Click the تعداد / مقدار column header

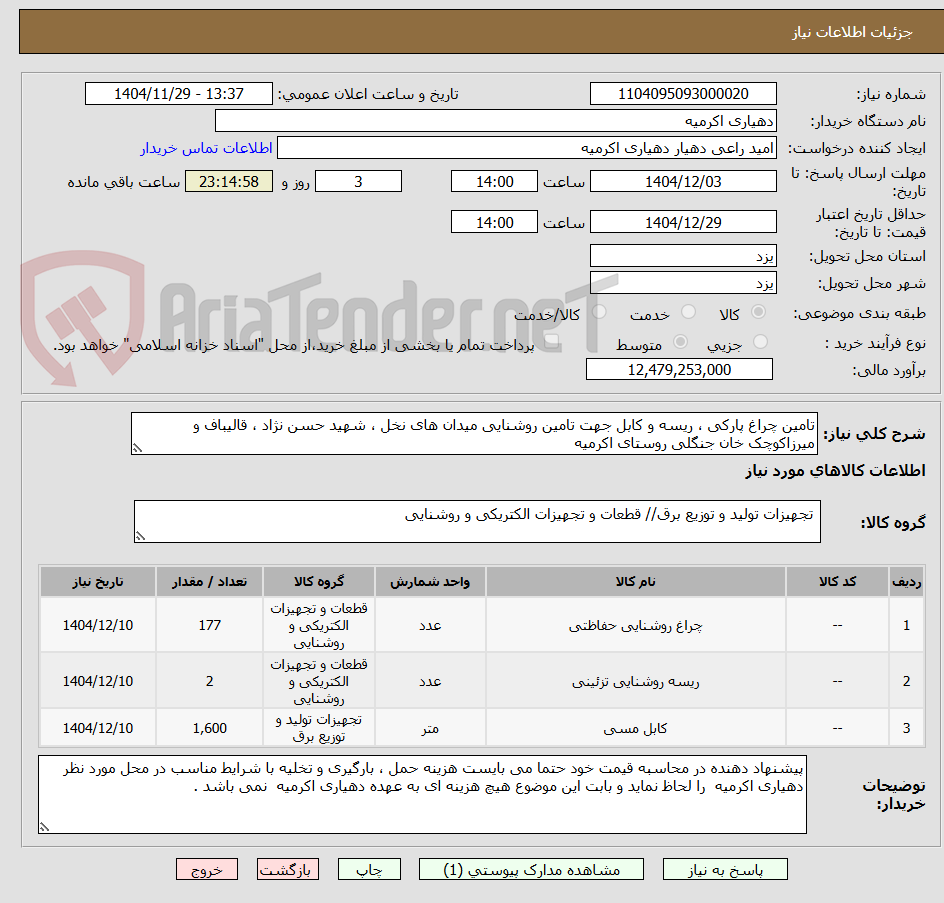[x=209, y=582]
